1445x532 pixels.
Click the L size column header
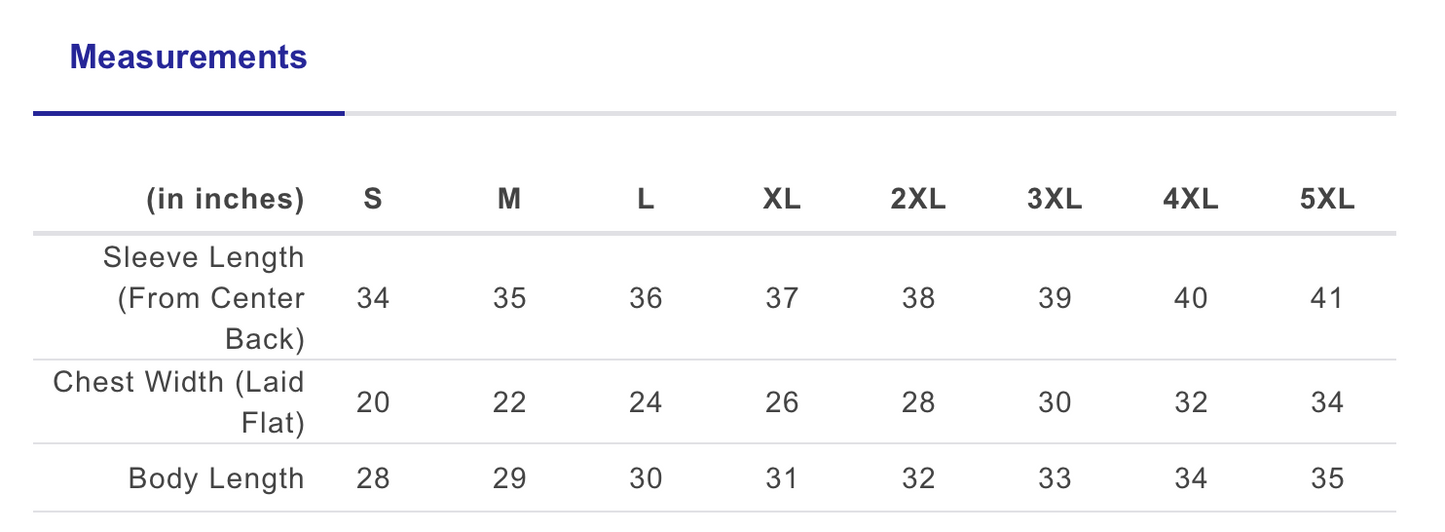pyautogui.click(x=646, y=199)
